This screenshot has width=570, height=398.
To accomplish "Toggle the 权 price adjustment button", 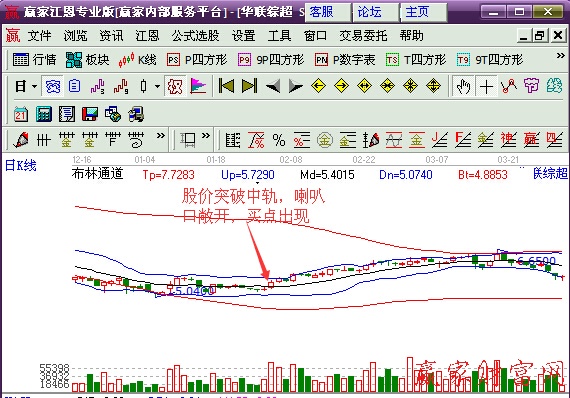I will pyautogui.click(x=175, y=87).
